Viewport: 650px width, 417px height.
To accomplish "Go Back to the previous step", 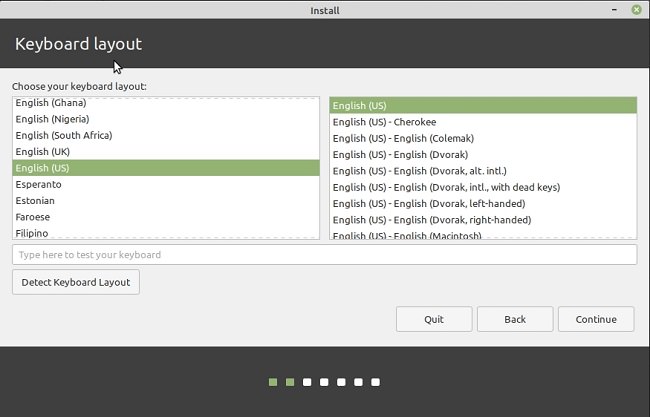I will tap(515, 319).
